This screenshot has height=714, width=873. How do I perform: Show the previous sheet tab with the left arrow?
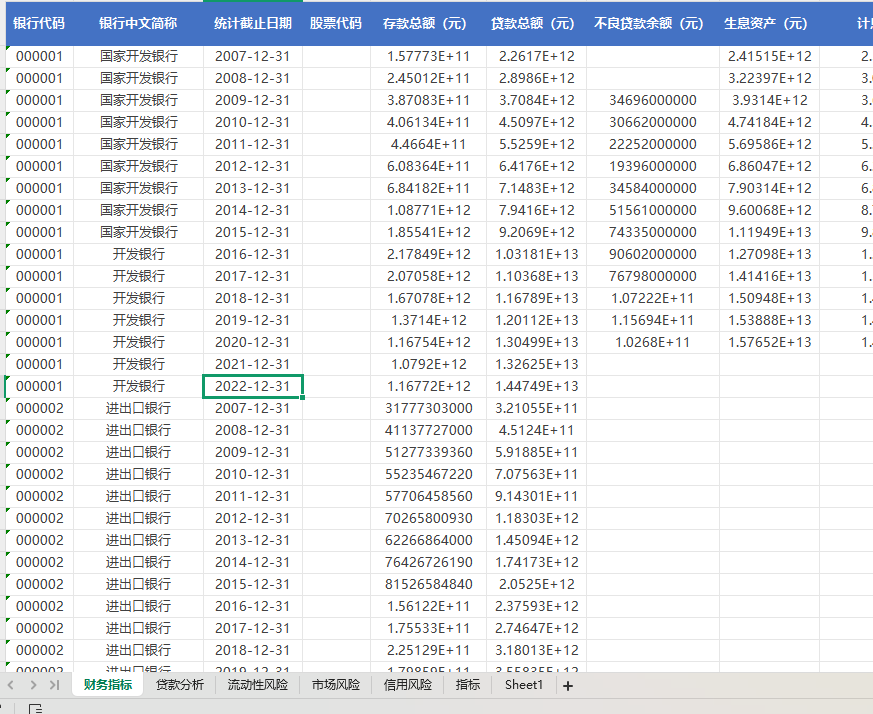[11, 685]
